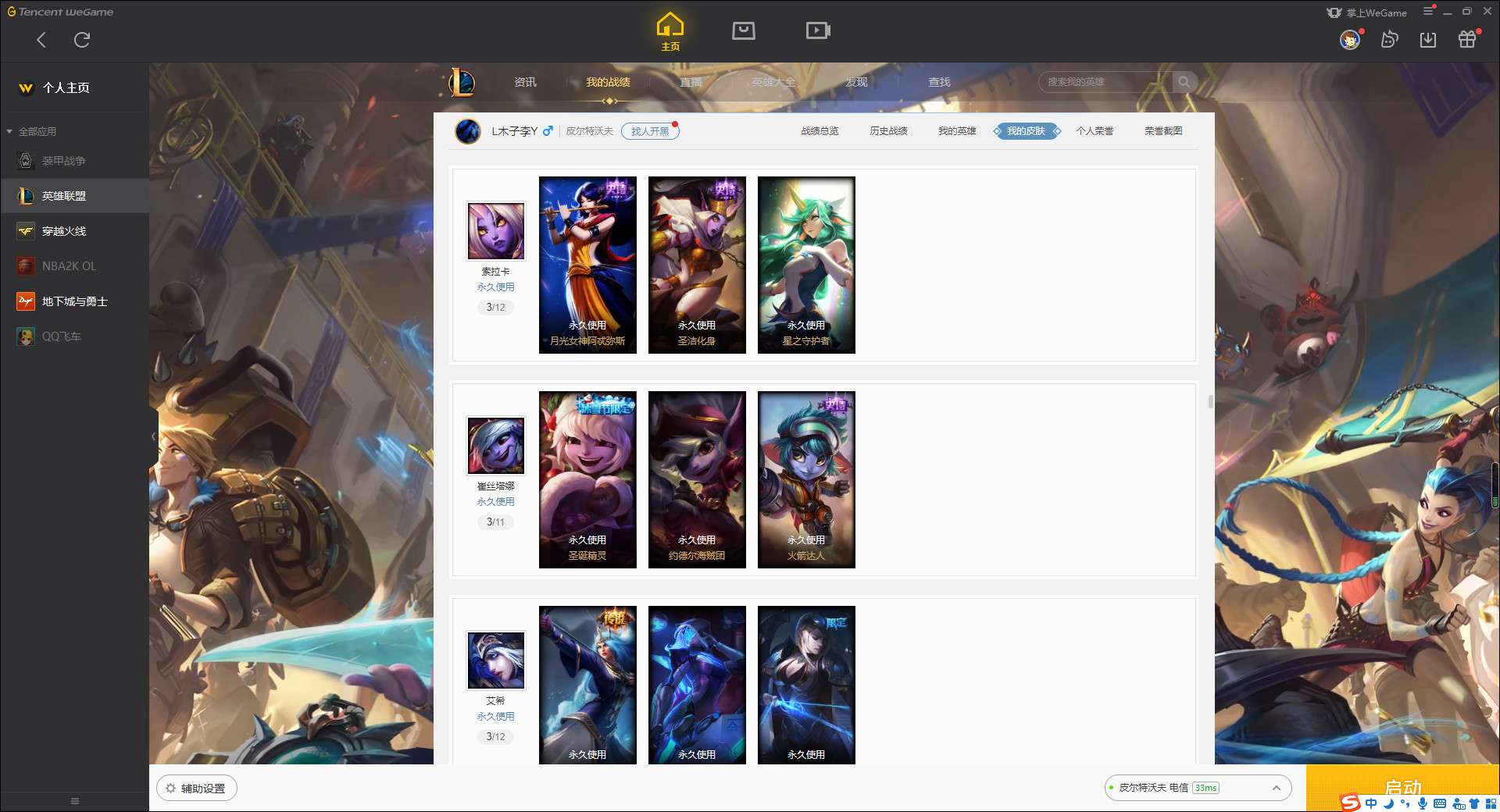The width and height of the screenshot is (1500, 812).
Task: Open the user avatar in the top right
Action: coord(1350,40)
